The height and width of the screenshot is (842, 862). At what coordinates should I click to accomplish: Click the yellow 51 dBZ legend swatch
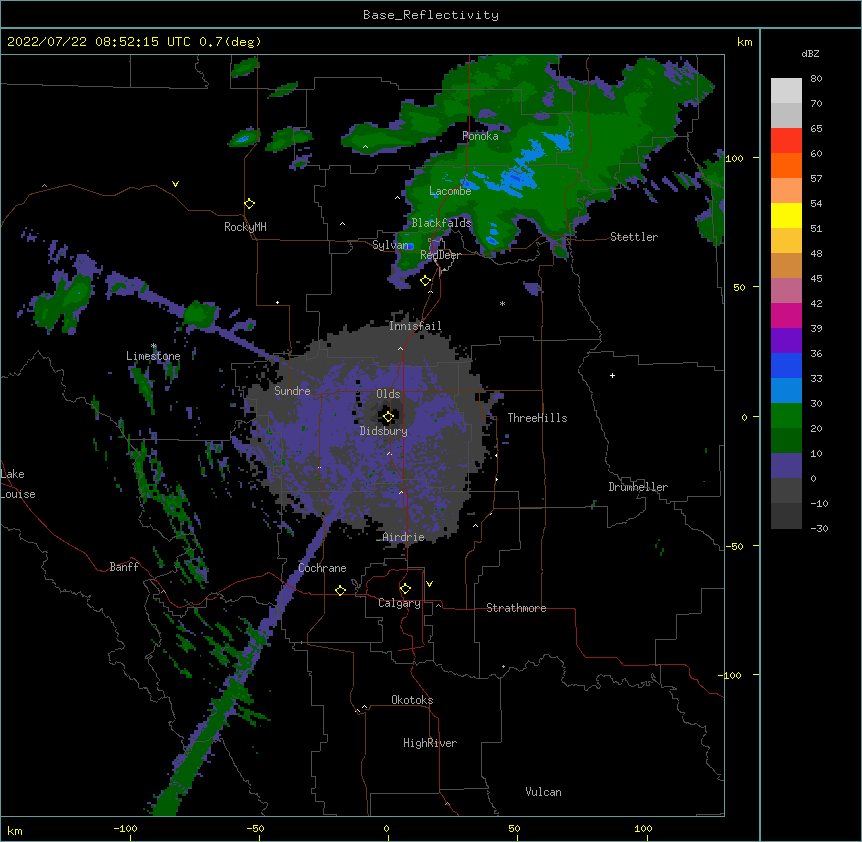[786, 215]
